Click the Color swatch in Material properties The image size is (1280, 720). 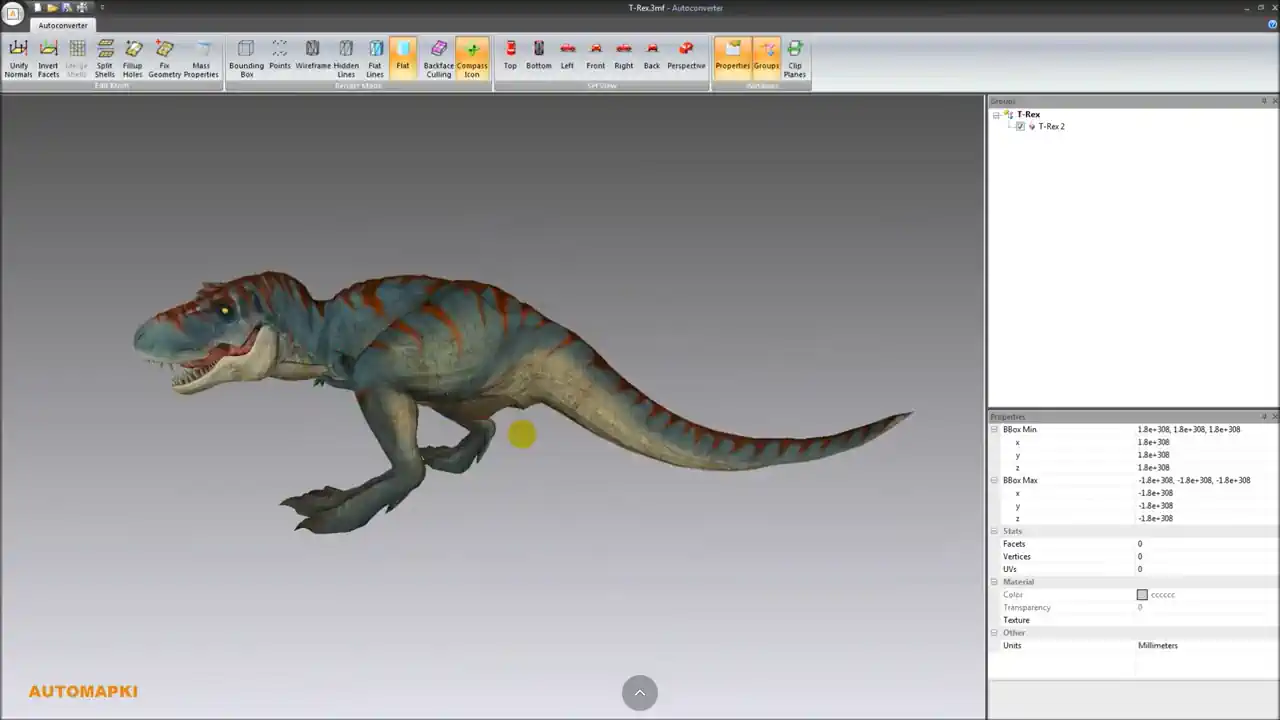click(1142, 595)
